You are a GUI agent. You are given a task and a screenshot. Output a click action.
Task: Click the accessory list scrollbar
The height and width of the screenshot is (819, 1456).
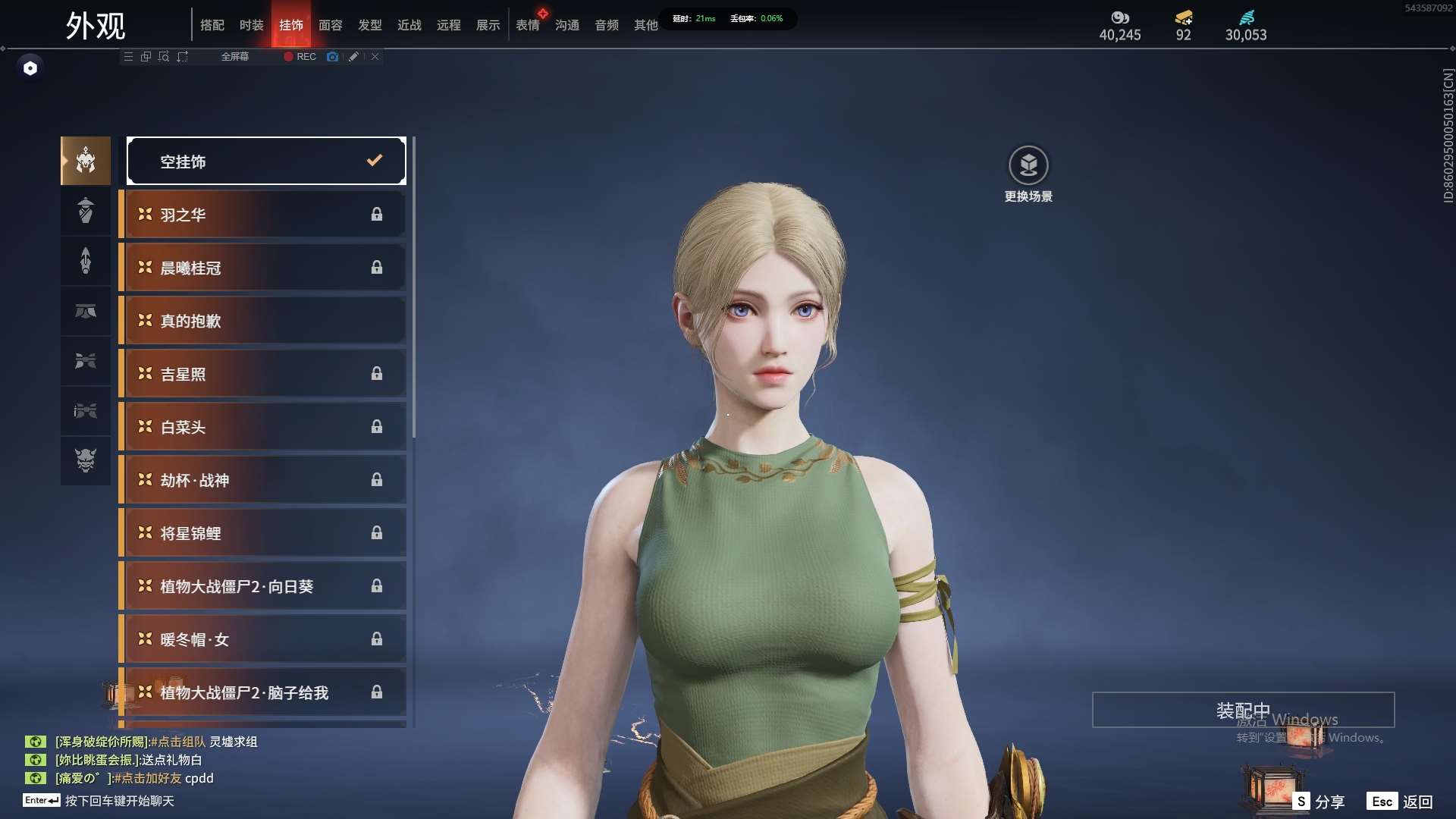pos(413,288)
